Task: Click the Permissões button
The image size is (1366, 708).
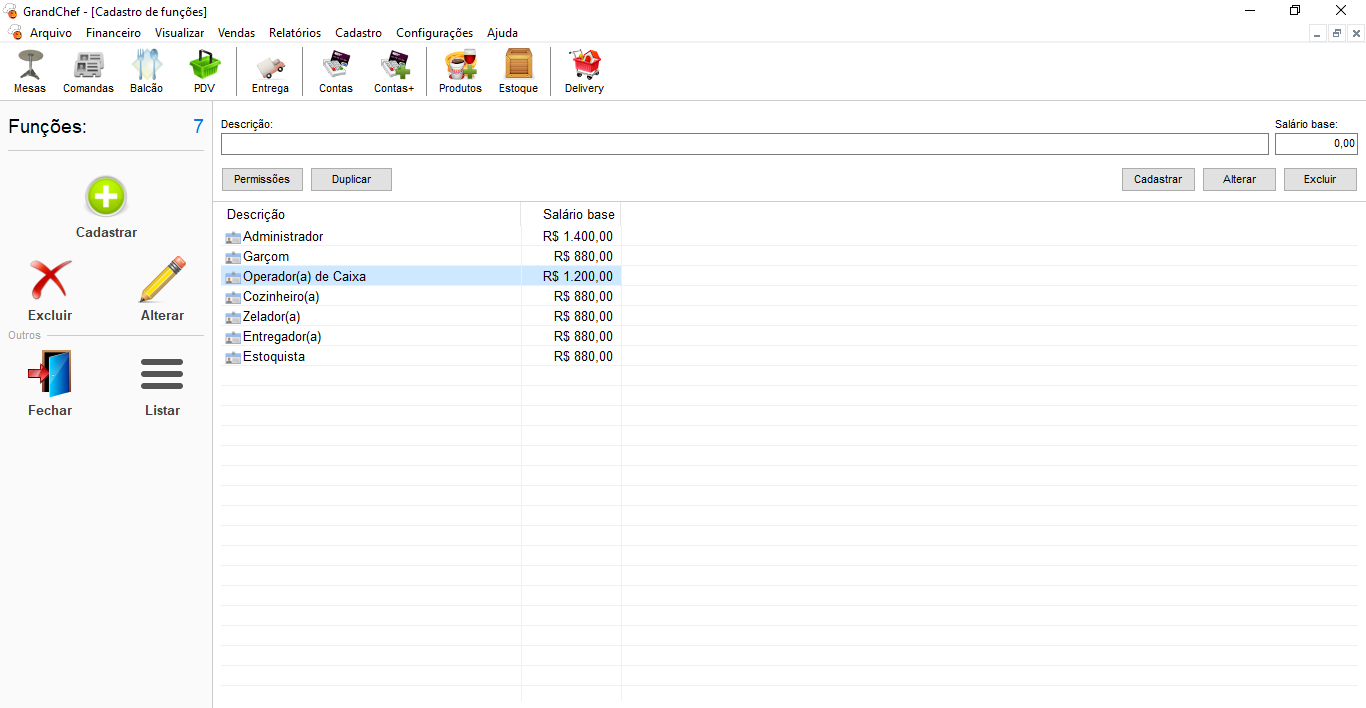Action: tap(262, 179)
